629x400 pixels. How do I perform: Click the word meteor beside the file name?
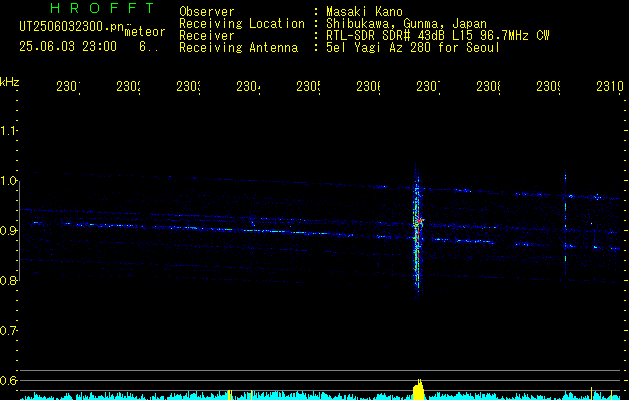145,32
